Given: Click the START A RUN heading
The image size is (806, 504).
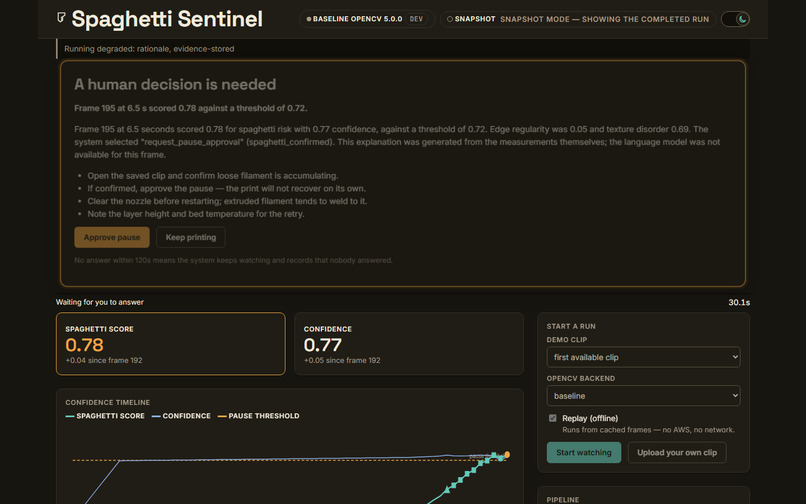Looking at the screenshot, I should tap(571, 326).
